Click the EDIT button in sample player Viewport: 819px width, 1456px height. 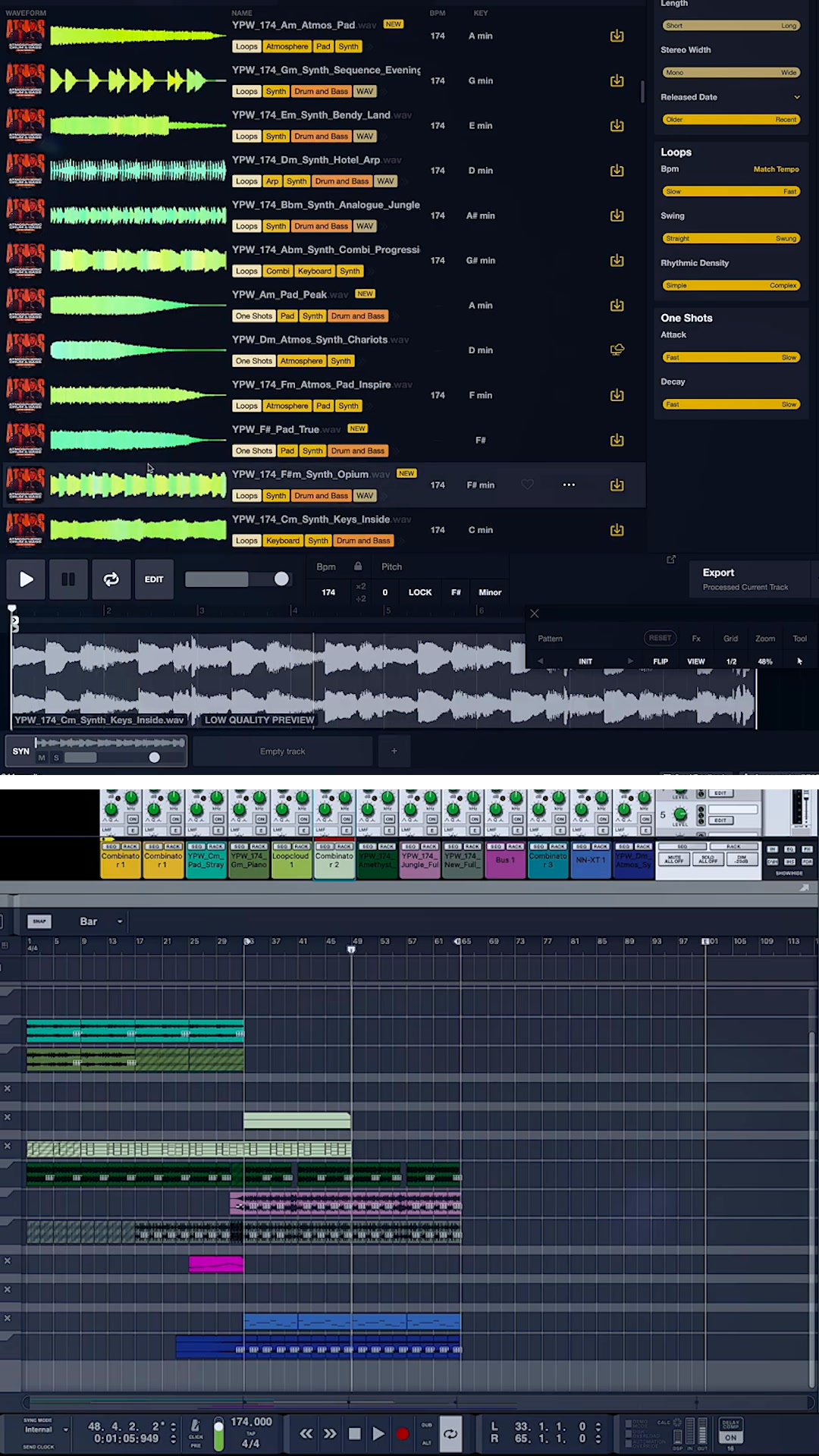(x=154, y=579)
